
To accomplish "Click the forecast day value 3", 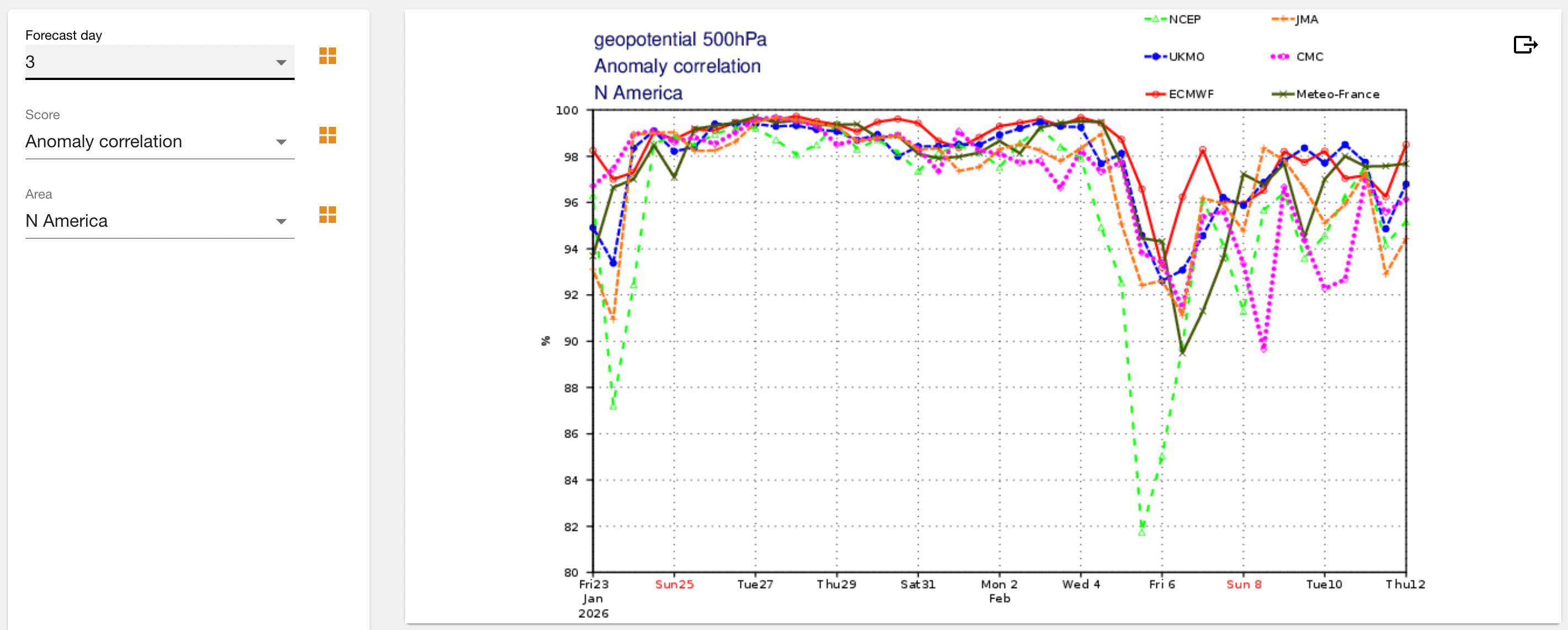I will (30, 62).
